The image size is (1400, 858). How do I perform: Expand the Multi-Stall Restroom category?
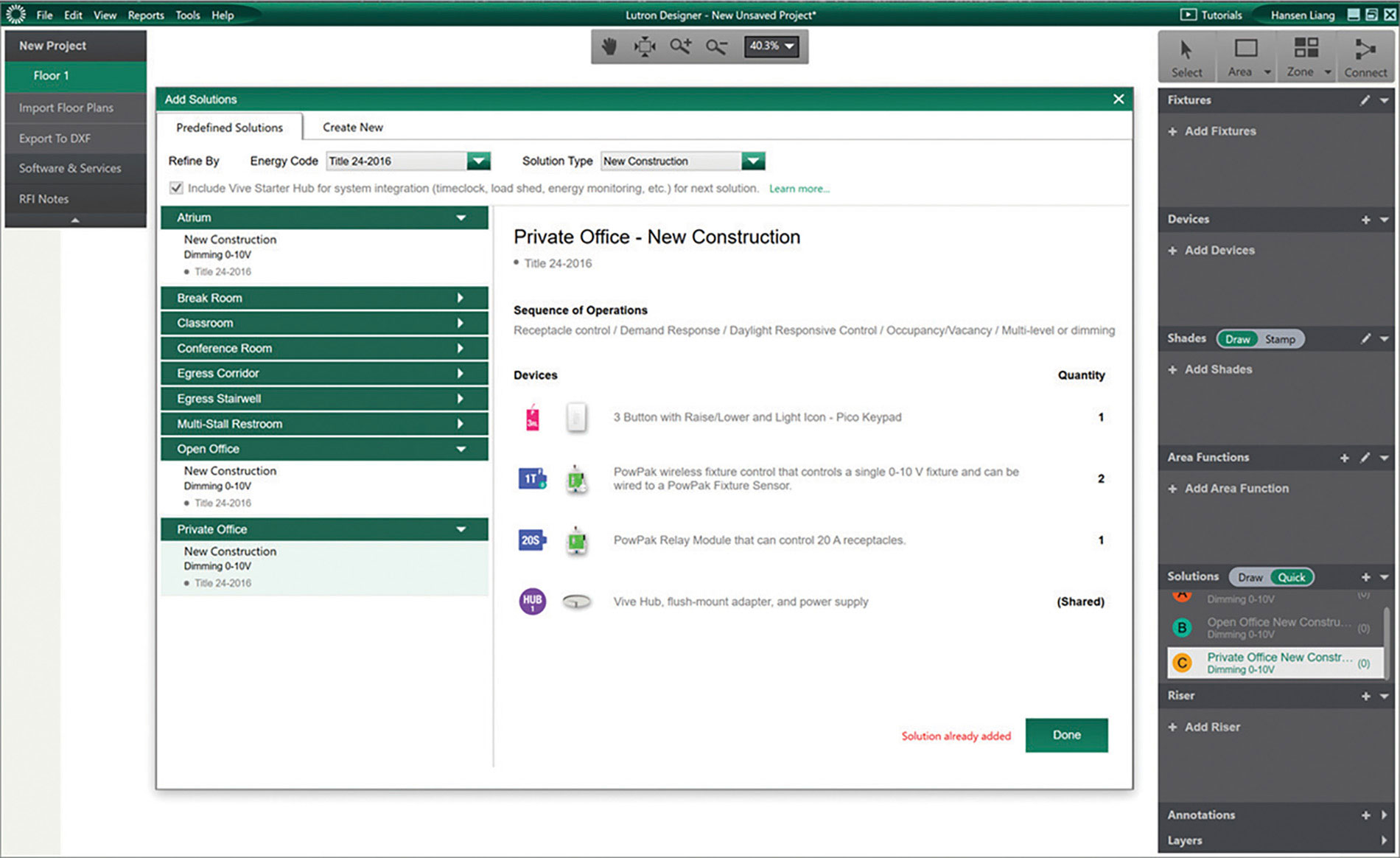tap(324, 424)
